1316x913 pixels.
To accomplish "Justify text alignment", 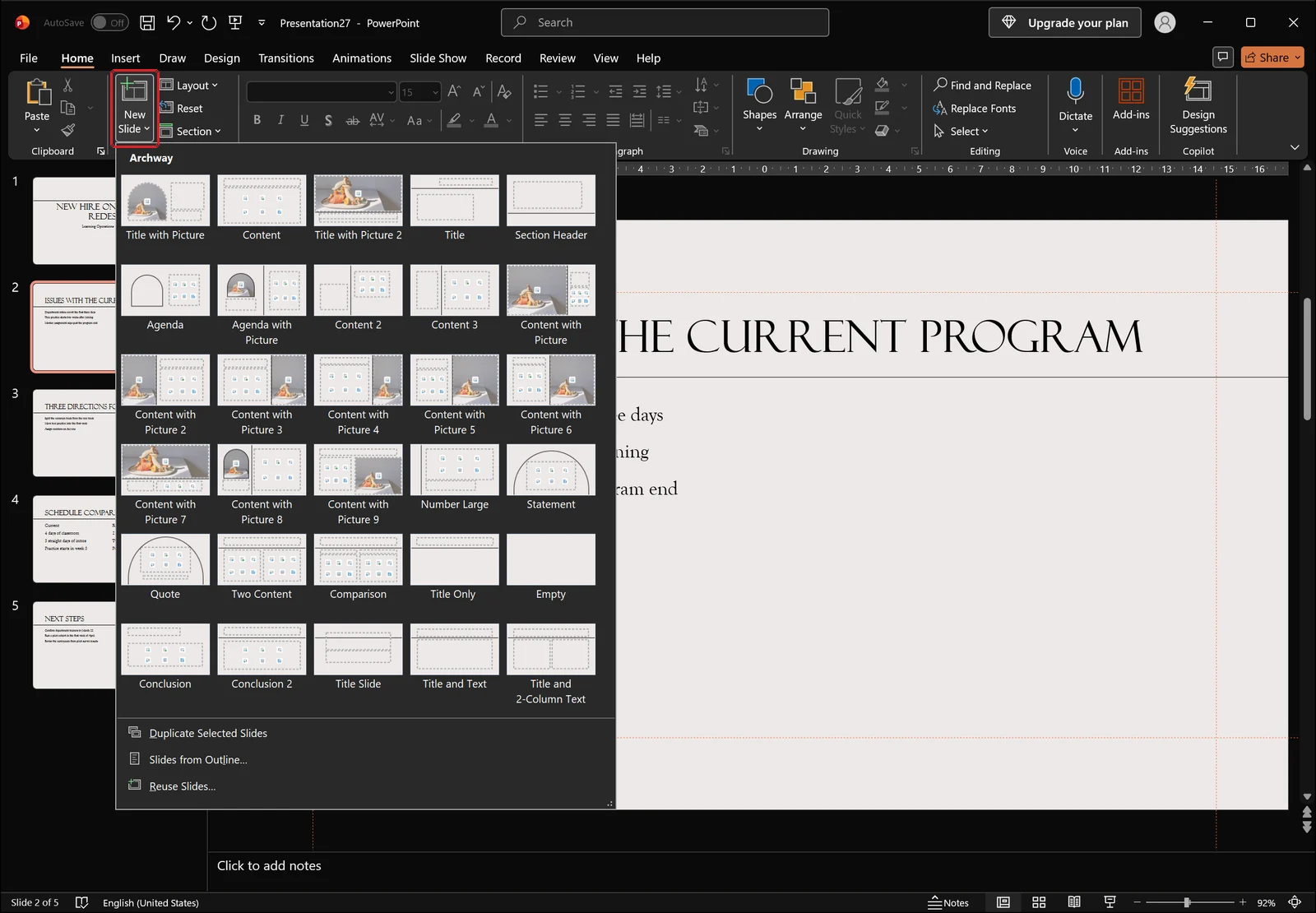I will [613, 120].
